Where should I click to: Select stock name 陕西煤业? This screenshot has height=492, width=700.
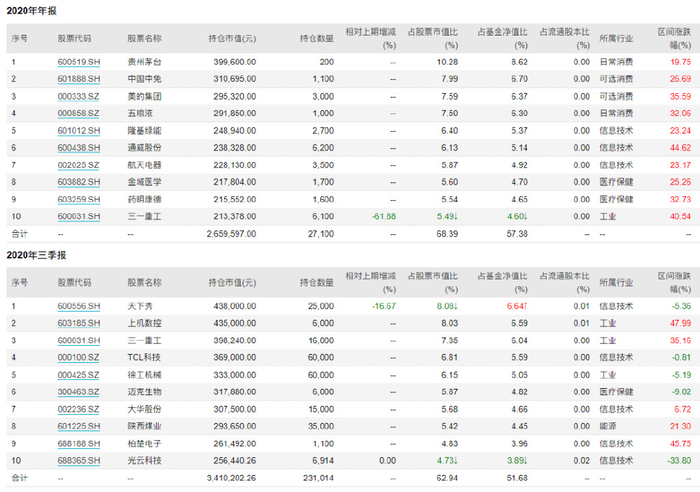point(144,426)
